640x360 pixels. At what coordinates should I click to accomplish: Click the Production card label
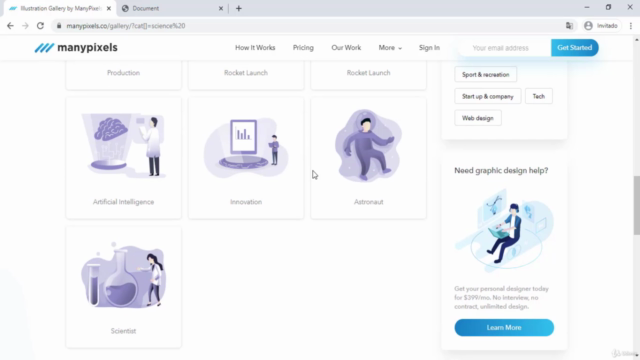point(123,73)
